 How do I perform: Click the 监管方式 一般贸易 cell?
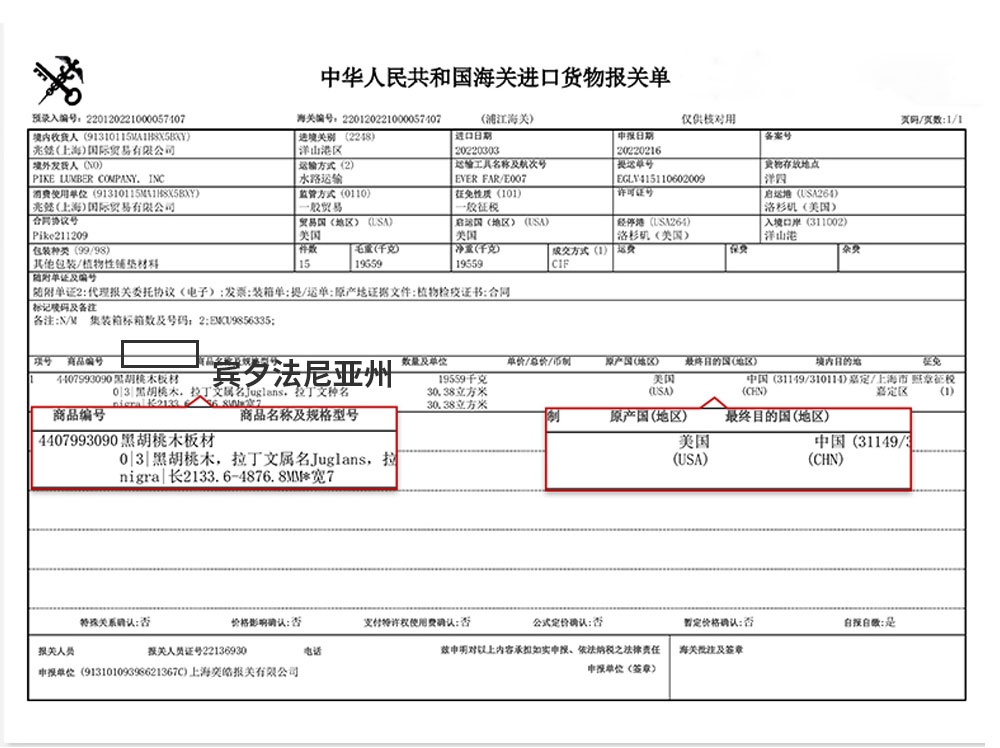(322, 207)
